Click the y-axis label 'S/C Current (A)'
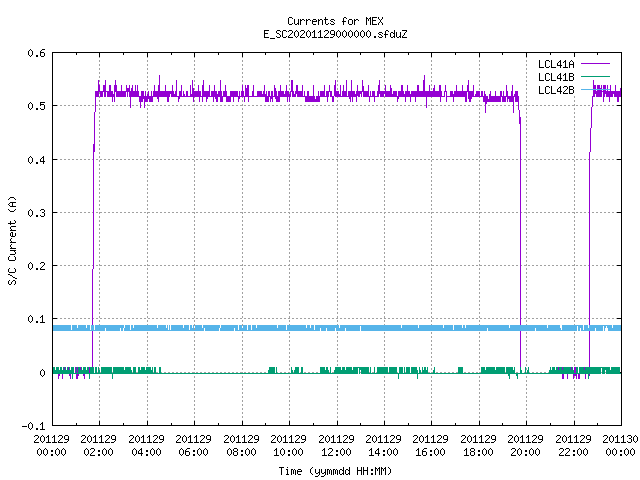 pyautogui.click(x=13, y=240)
